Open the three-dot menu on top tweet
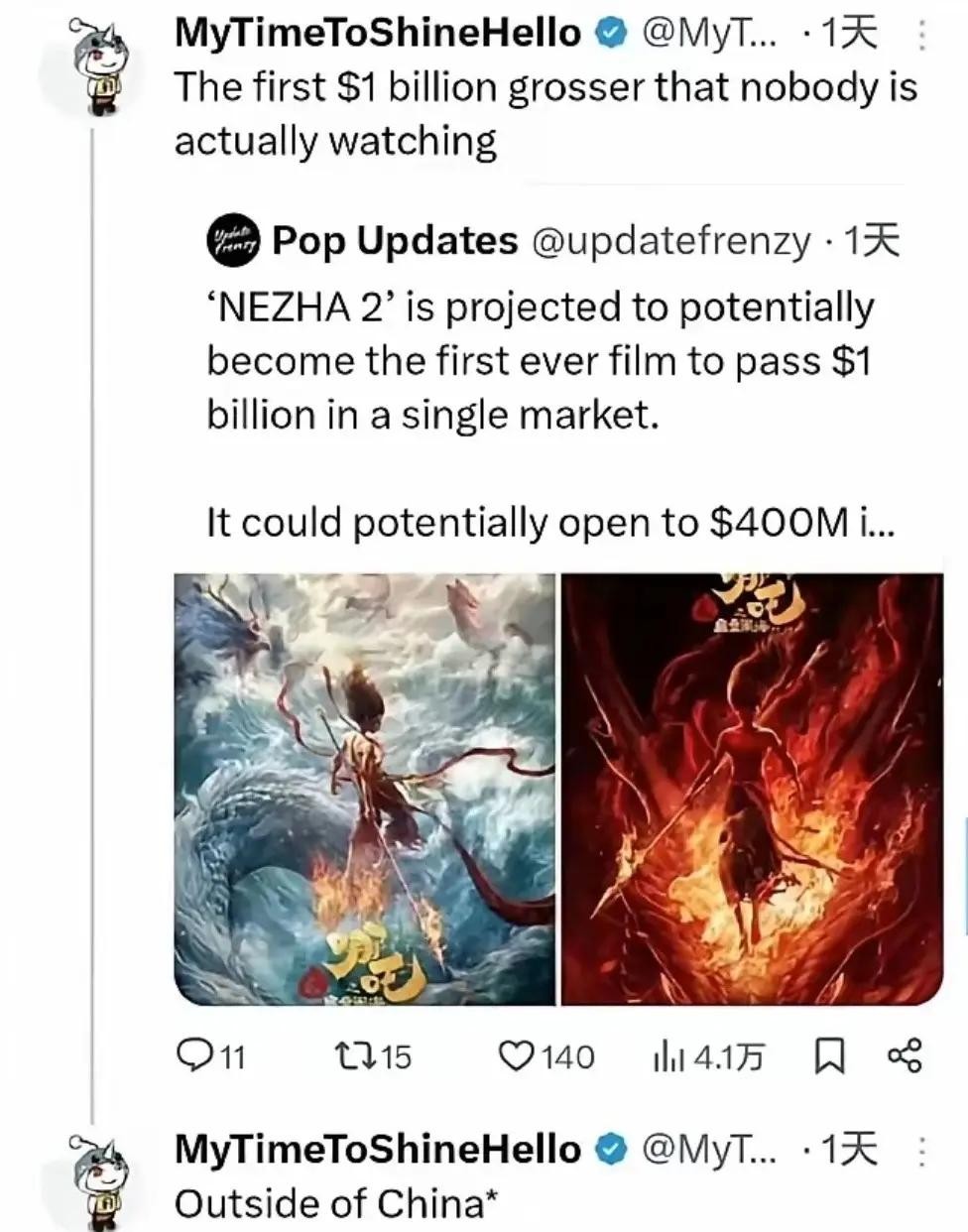 921,36
